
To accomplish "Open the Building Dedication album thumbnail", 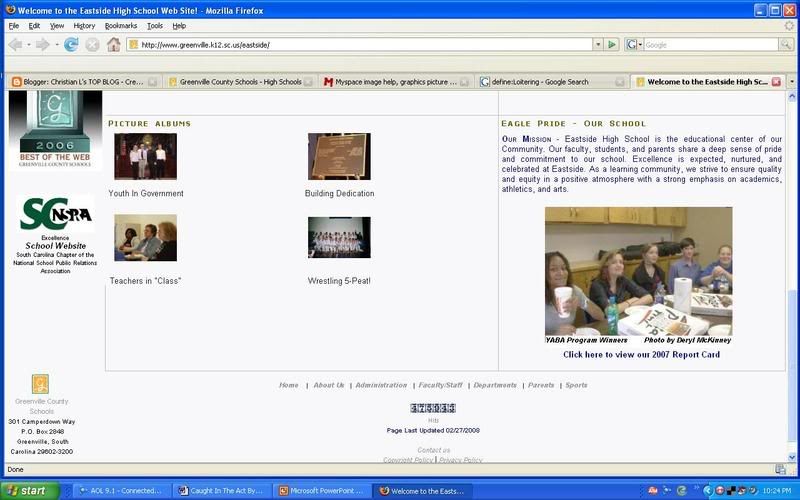I will 339,156.
